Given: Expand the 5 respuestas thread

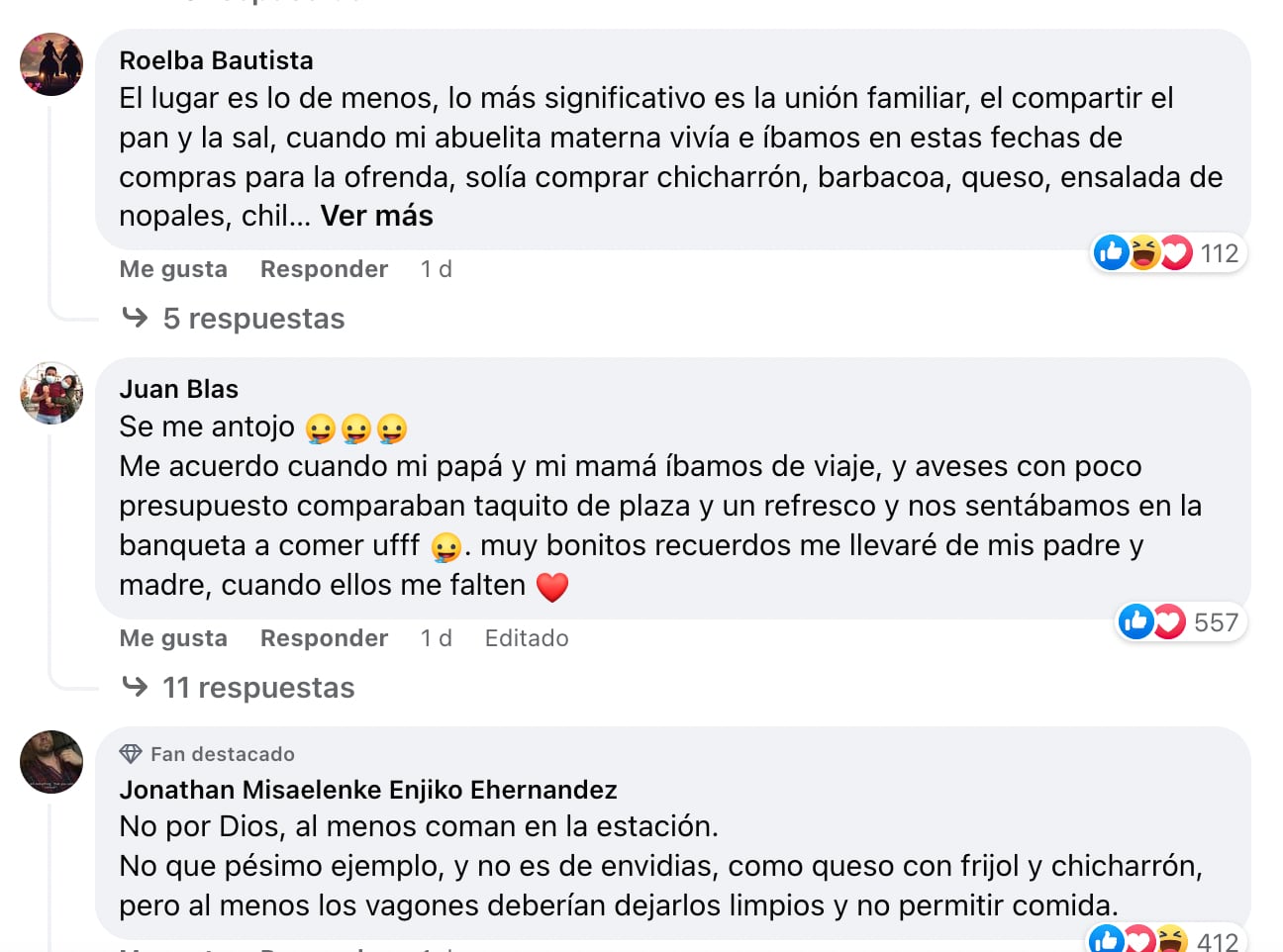Looking at the screenshot, I should coord(253,318).
